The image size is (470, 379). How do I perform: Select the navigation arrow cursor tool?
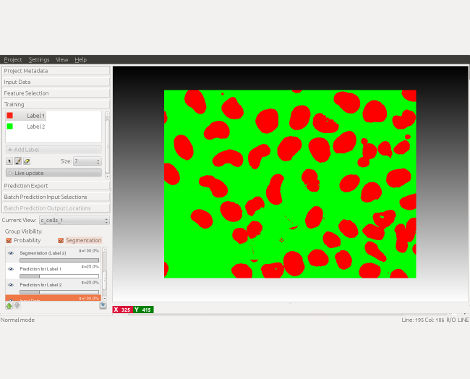tap(9, 161)
